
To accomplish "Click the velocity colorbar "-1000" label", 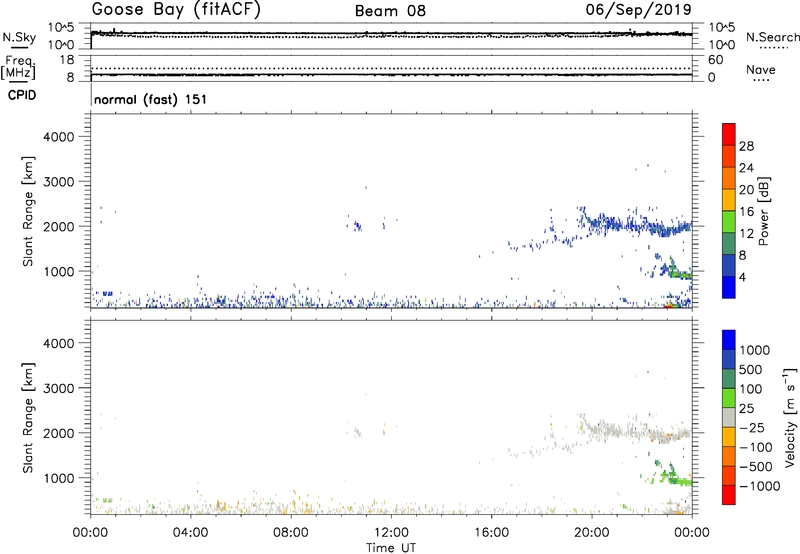I will pos(759,486).
